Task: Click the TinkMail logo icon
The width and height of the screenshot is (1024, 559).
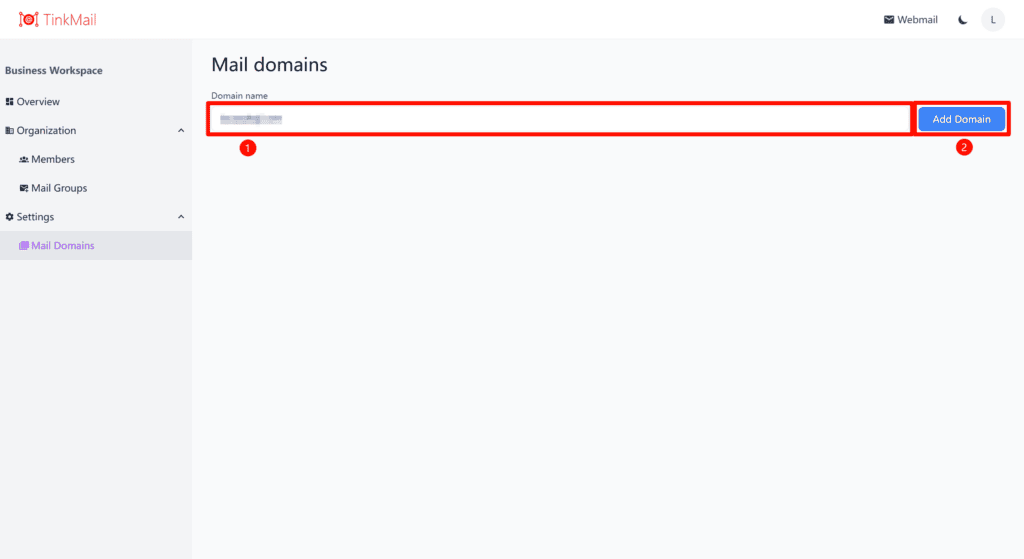Action: pyautogui.click(x=28, y=20)
